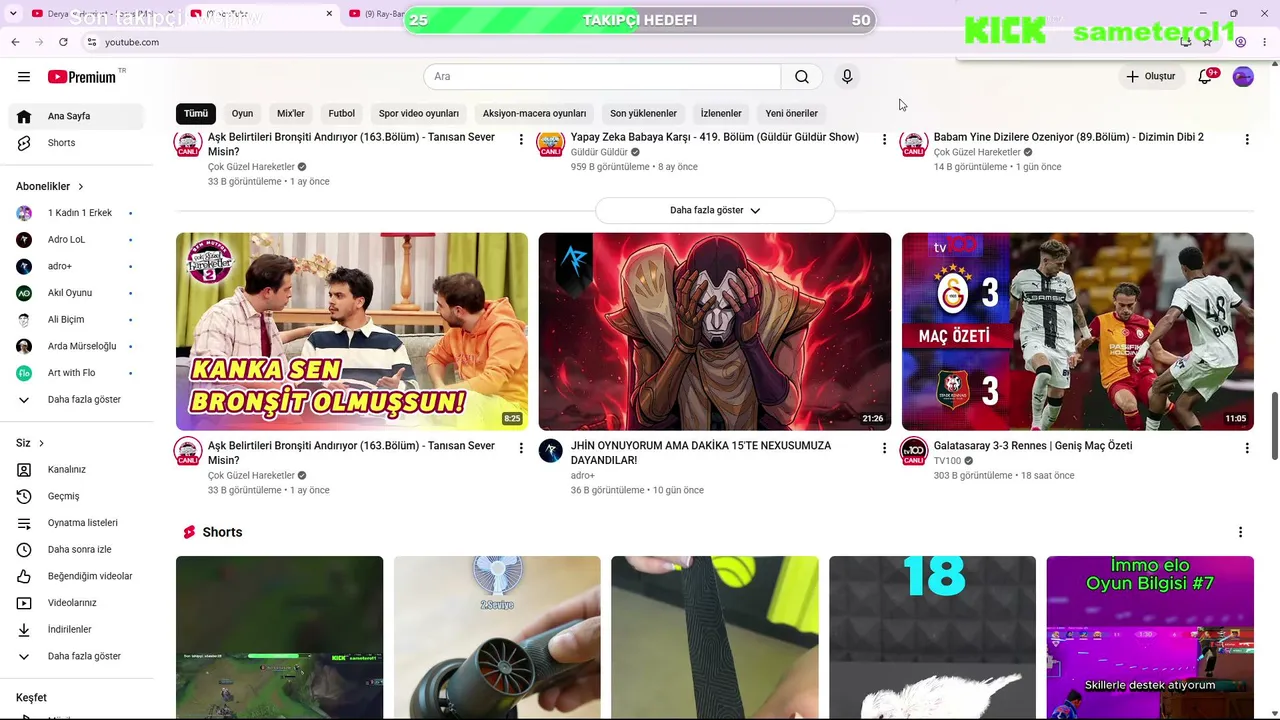Open Babam Yine Dizilere Özeniyor video title
The image size is (1280, 720).
click(x=1069, y=137)
